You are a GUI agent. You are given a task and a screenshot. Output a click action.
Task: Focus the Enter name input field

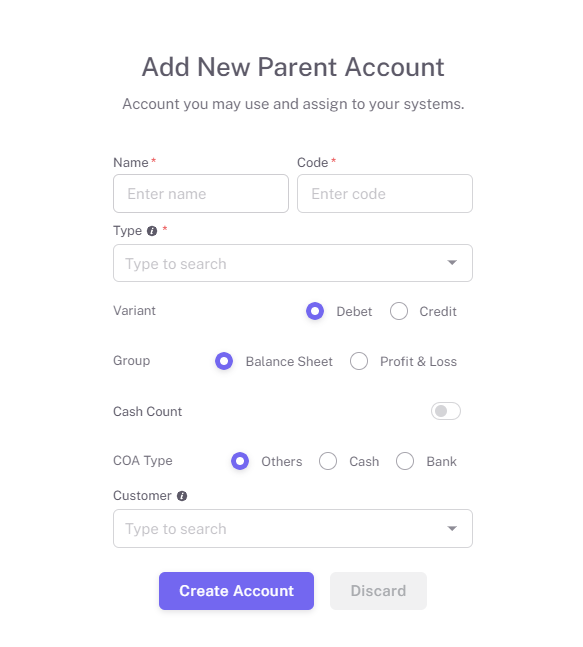(x=201, y=194)
